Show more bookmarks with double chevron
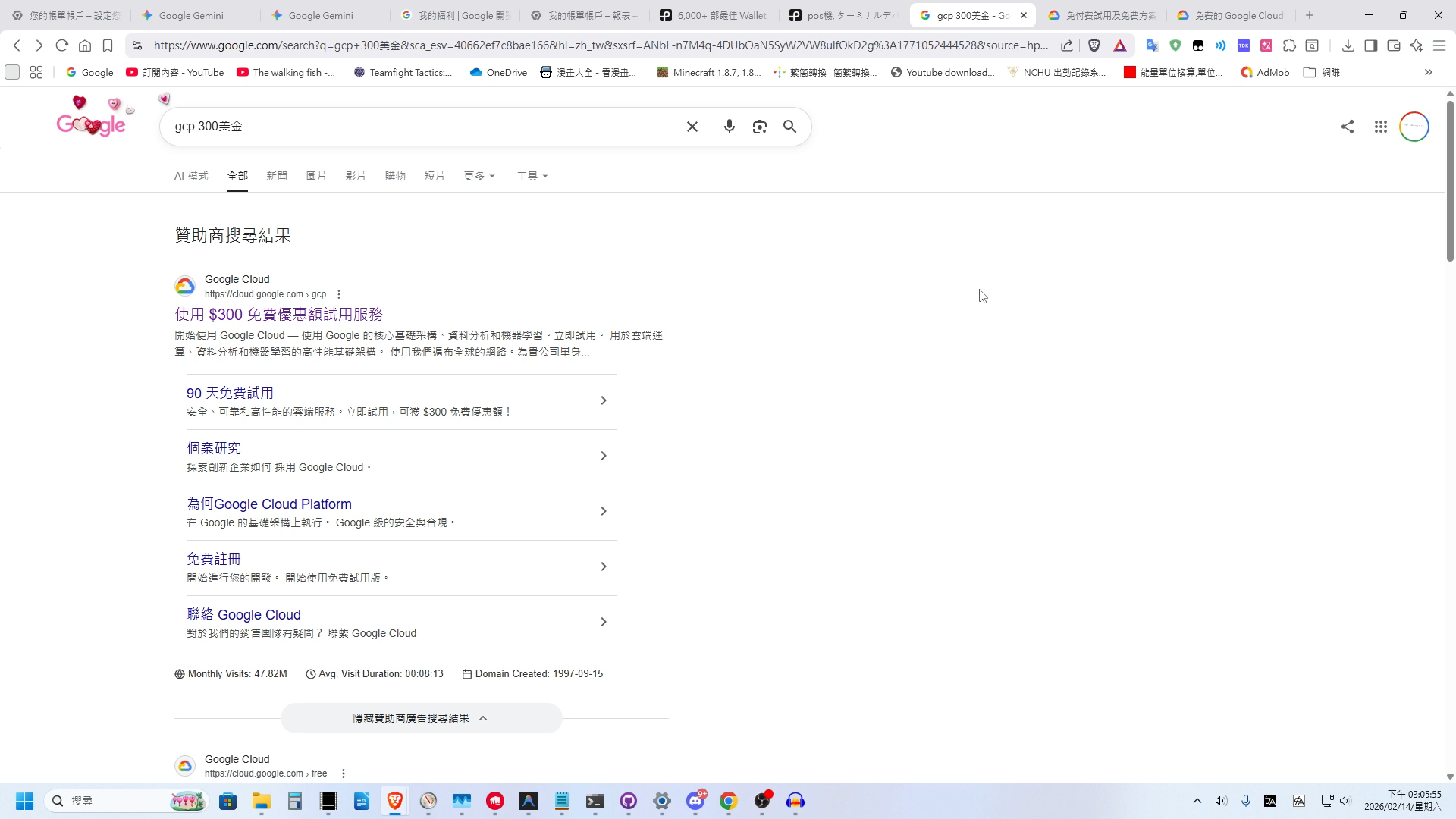Screen dimensions: 1456x819 [1428, 73]
